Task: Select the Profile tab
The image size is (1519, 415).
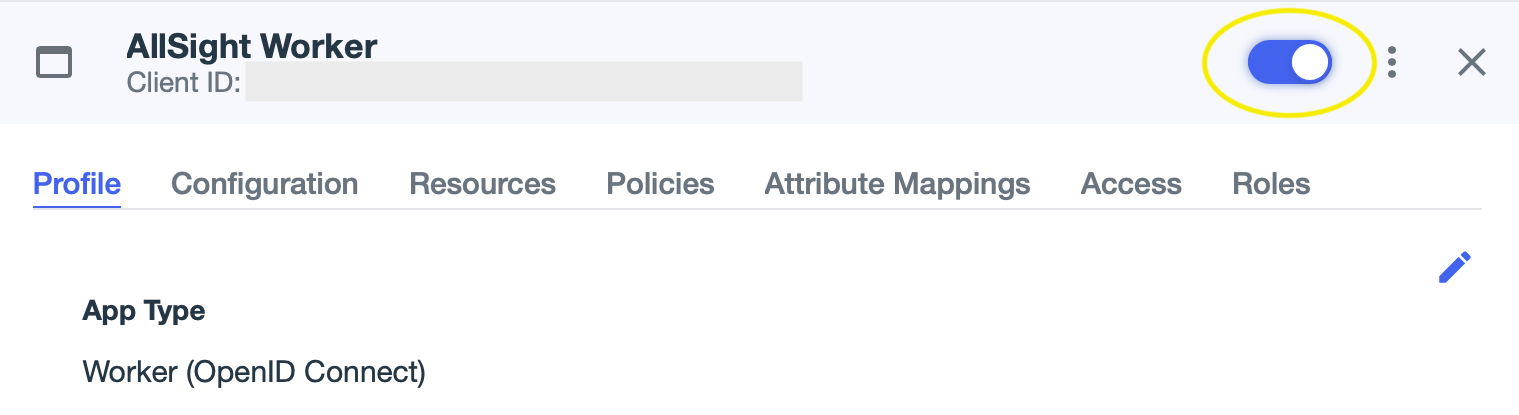Action: [x=77, y=184]
